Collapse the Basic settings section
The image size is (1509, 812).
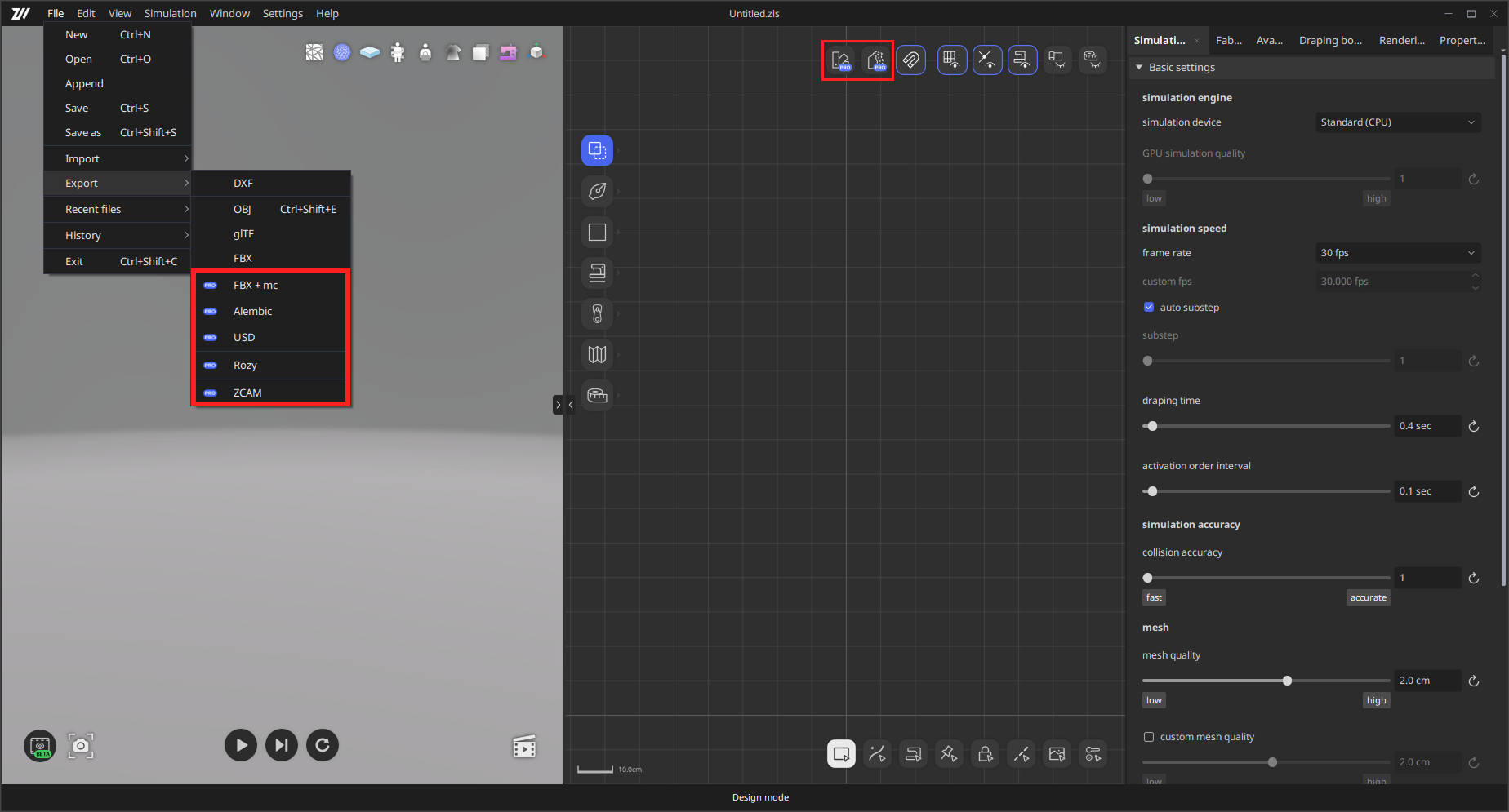[1140, 68]
